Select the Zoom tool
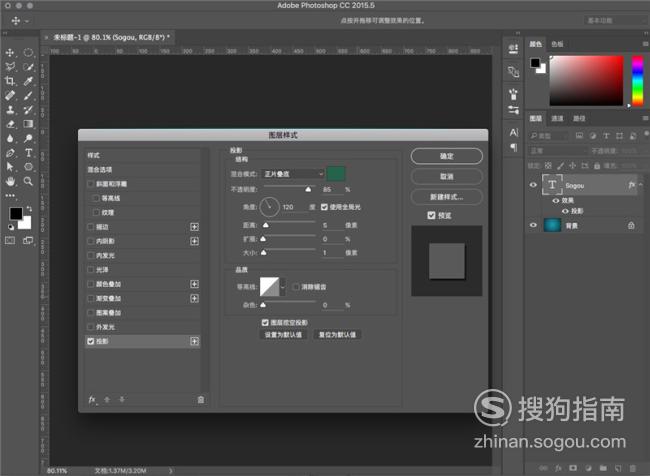 [28, 181]
